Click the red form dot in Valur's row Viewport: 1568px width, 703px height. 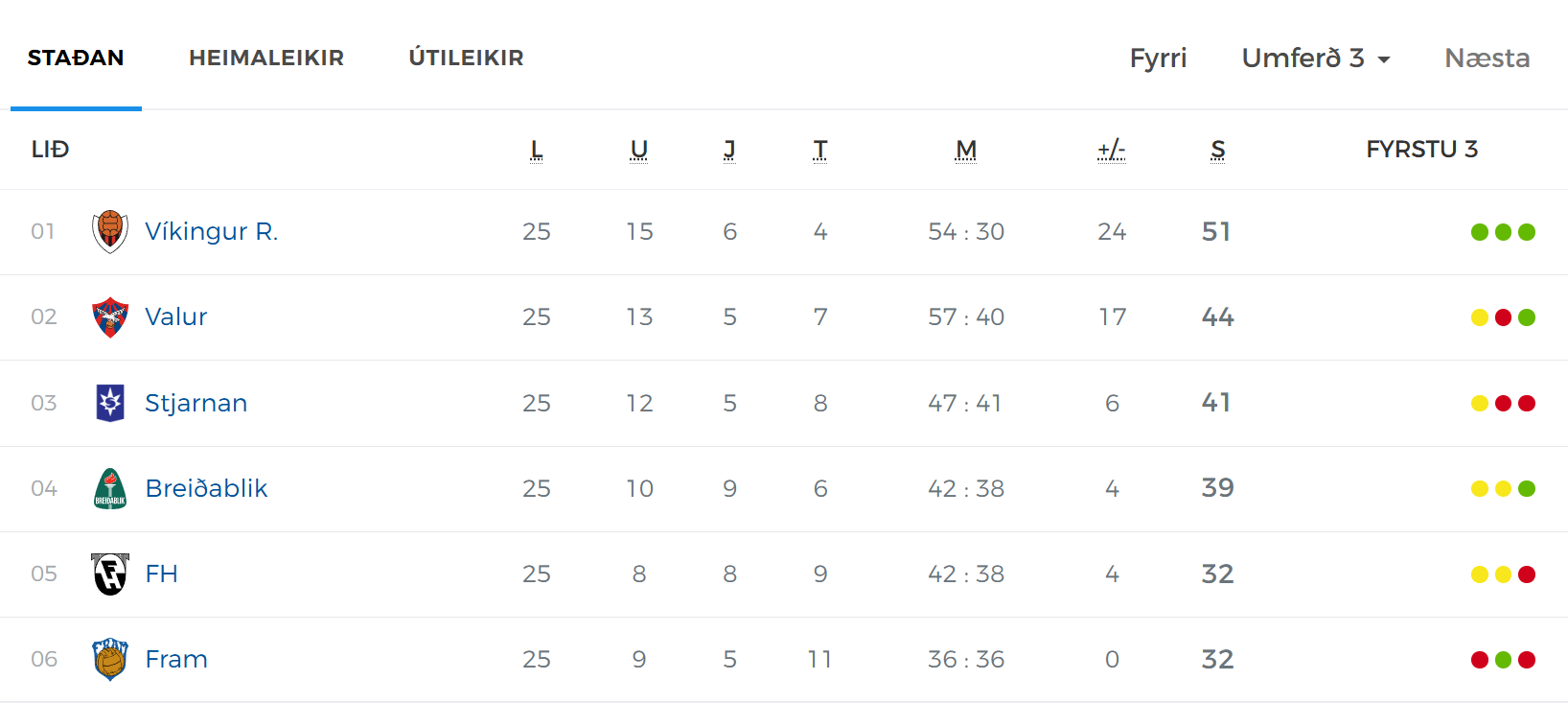coord(1503,317)
